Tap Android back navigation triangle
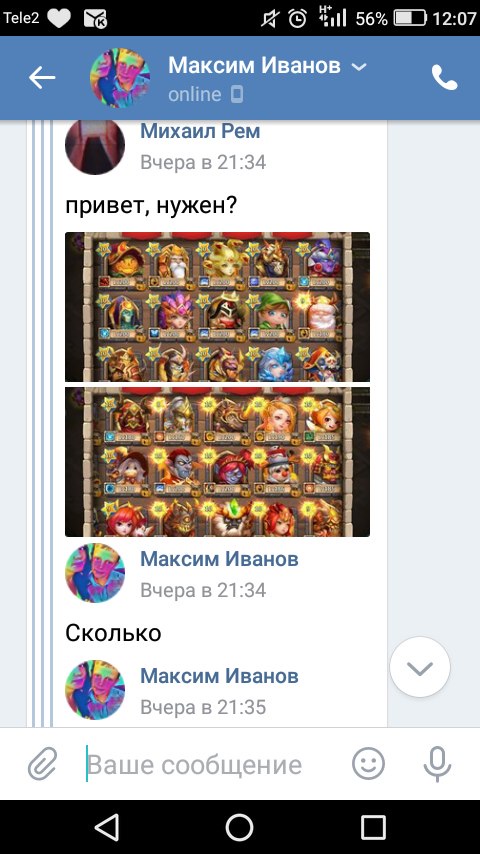480x854 pixels. 106,827
